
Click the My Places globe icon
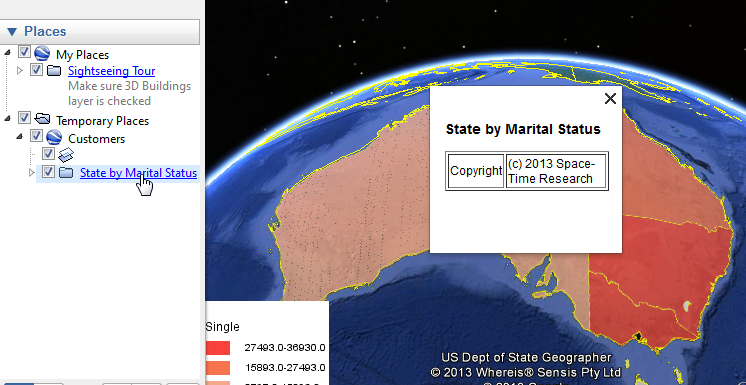tap(42, 53)
